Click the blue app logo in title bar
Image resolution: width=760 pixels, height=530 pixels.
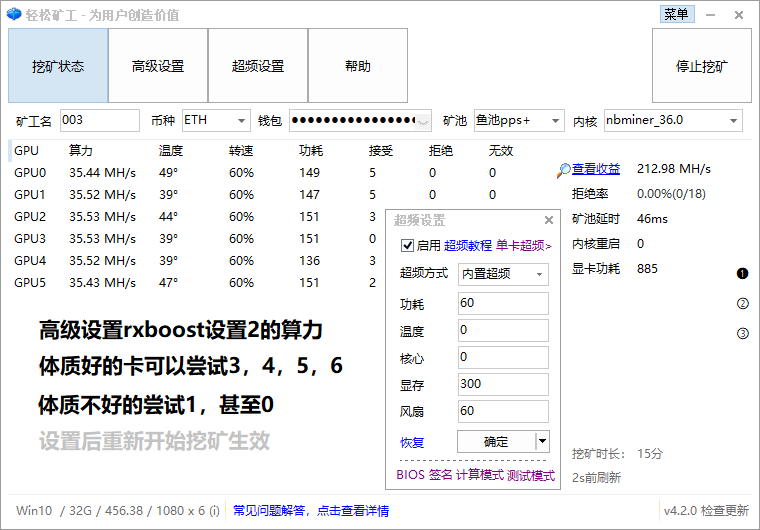tap(13, 14)
